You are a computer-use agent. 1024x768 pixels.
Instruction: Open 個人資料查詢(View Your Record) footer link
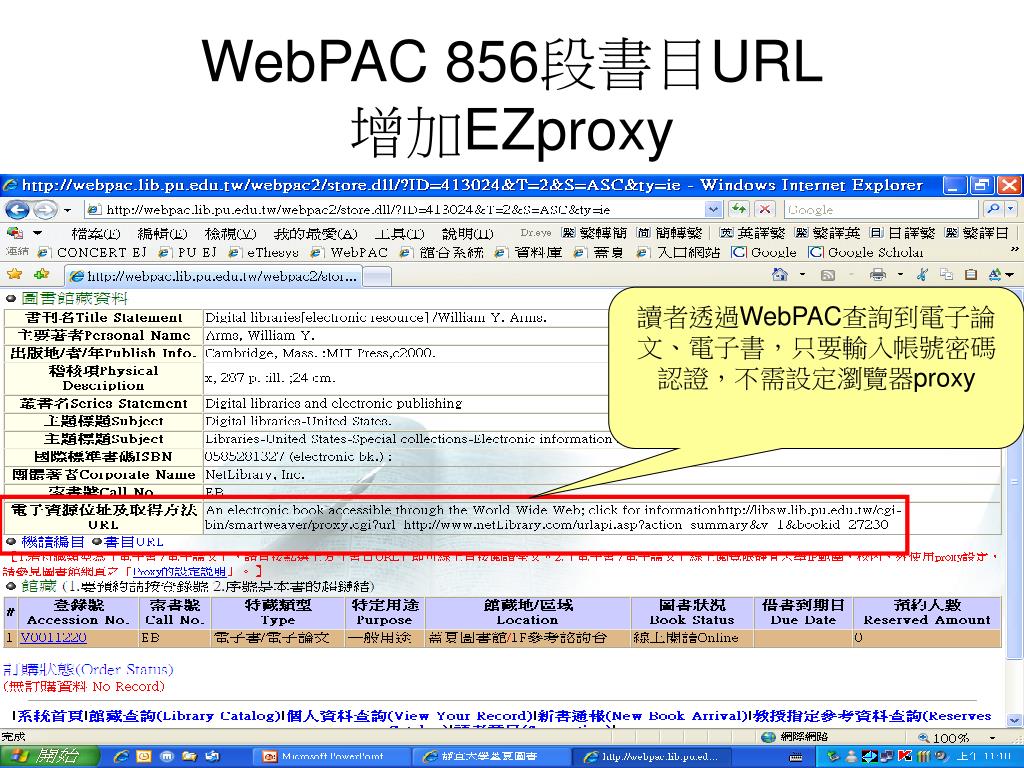[409, 716]
